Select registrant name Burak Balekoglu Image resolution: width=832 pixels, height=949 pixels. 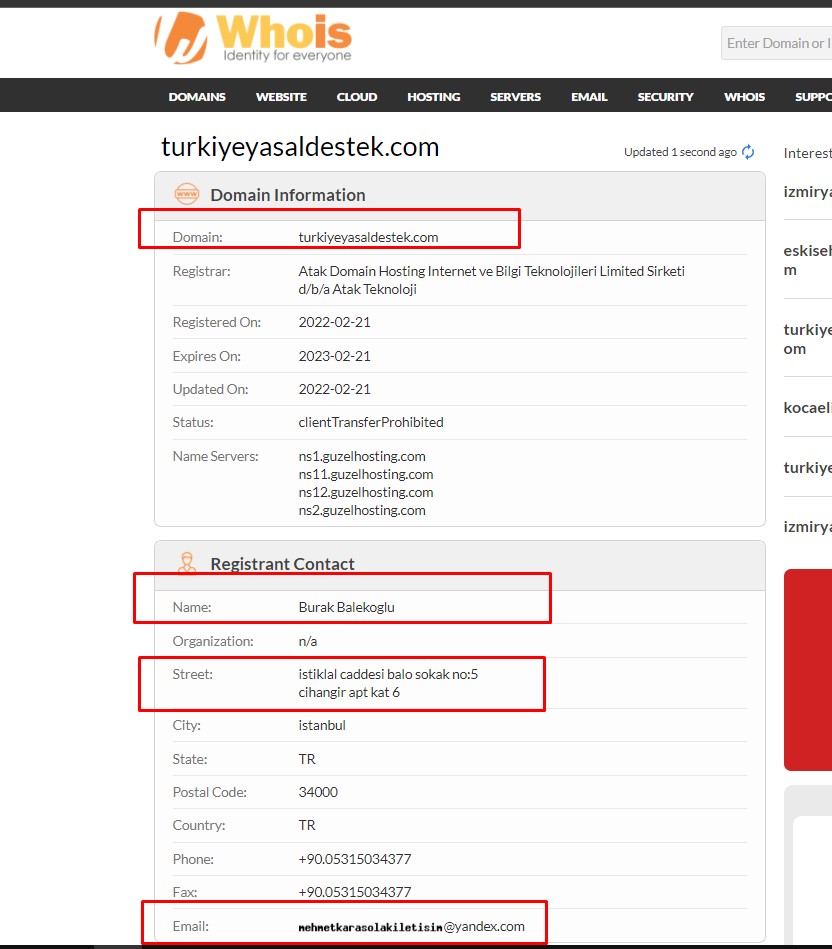pos(347,607)
